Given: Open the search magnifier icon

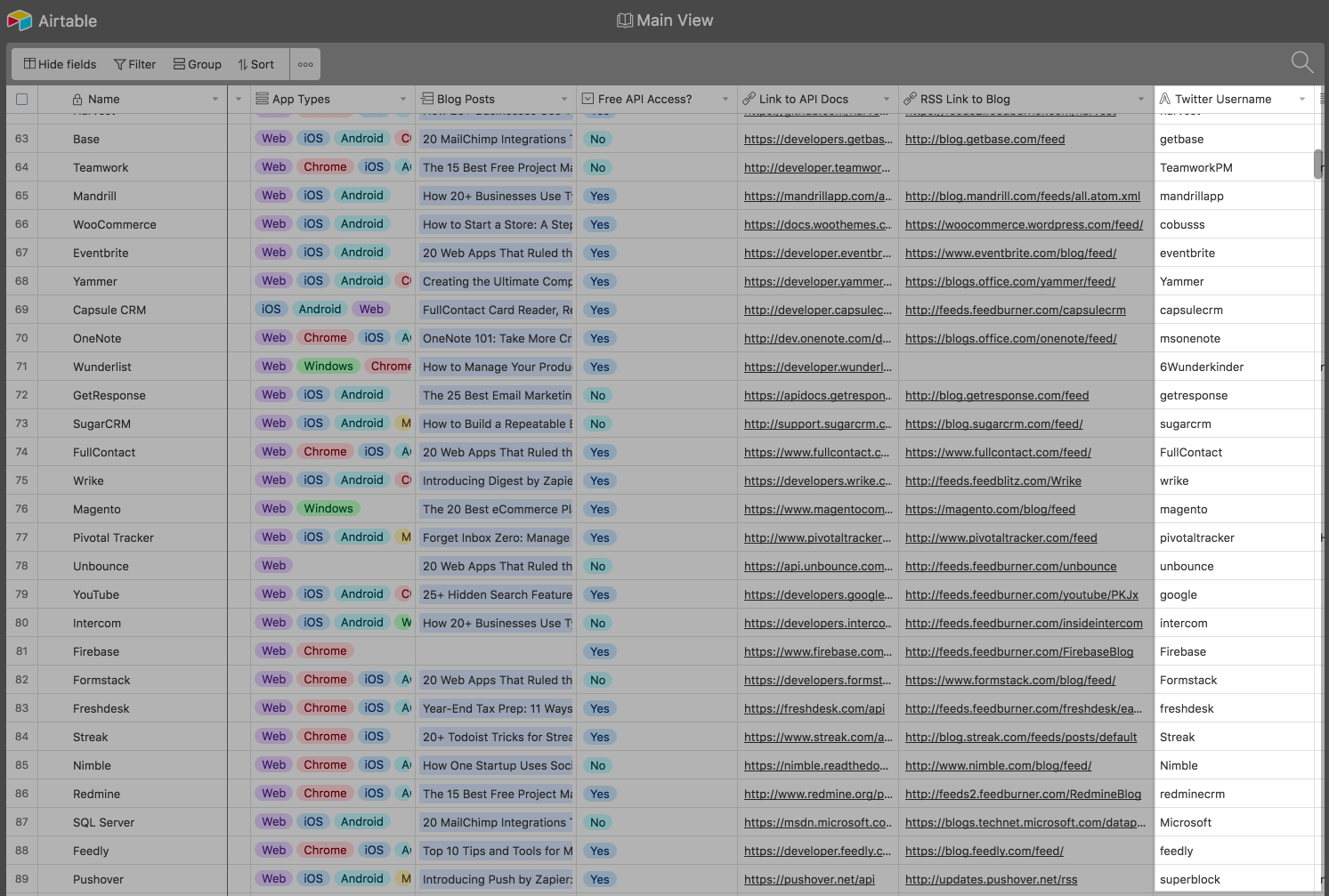Looking at the screenshot, I should tap(1302, 62).
